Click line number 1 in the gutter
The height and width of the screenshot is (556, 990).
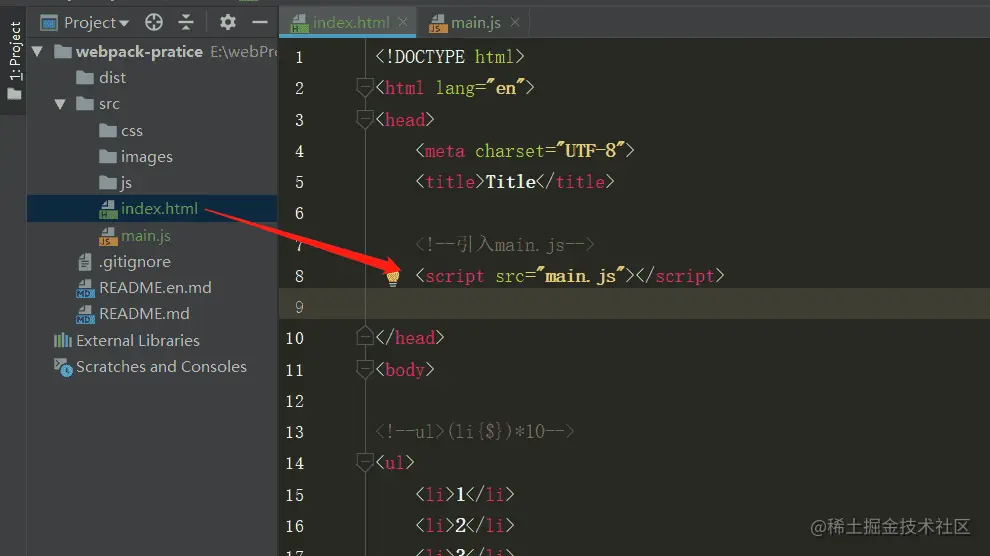coord(299,57)
